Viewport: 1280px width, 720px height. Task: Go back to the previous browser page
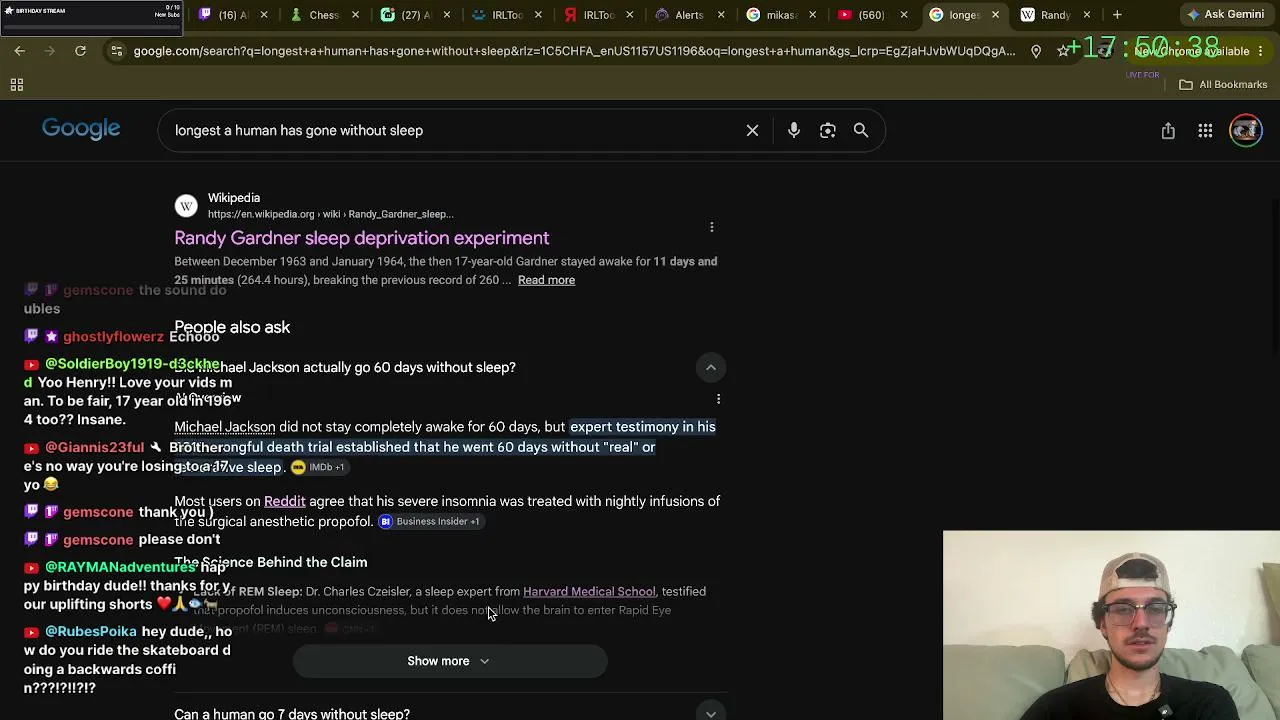pyautogui.click(x=19, y=51)
